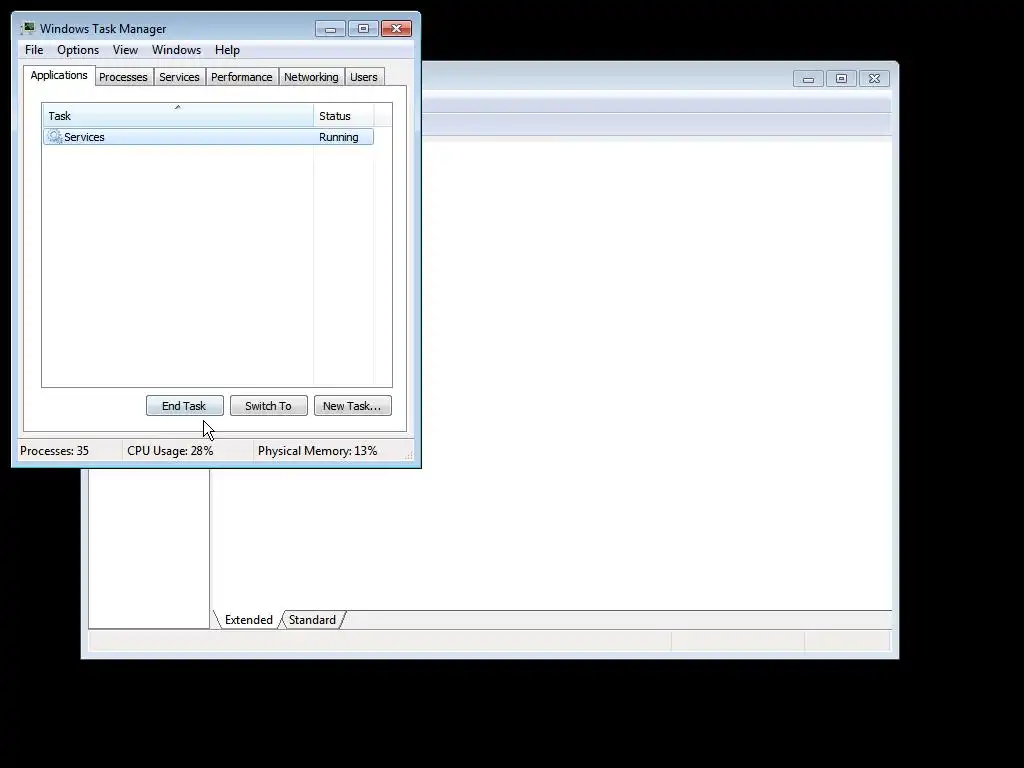The height and width of the screenshot is (768, 1024).
Task: Switch to the Performance tab
Action: coord(241,77)
